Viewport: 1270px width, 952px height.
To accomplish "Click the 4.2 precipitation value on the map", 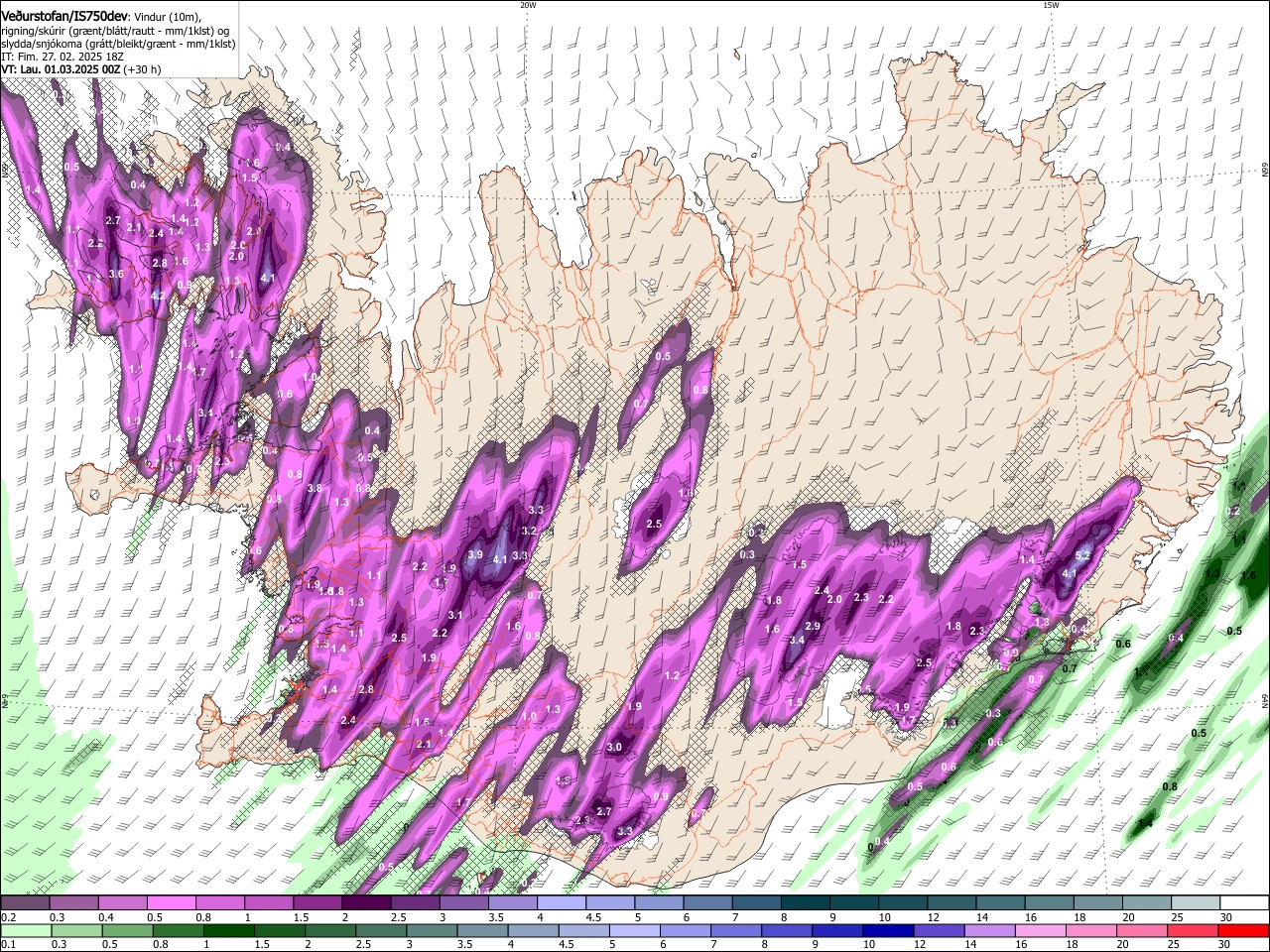I will pos(158,296).
